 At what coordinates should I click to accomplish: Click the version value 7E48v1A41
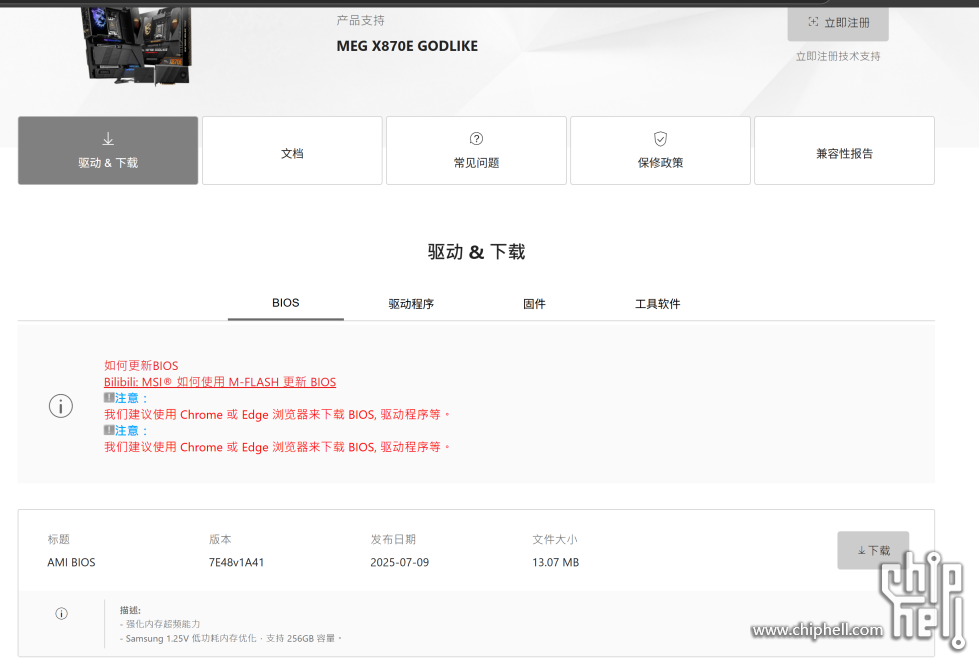point(236,563)
